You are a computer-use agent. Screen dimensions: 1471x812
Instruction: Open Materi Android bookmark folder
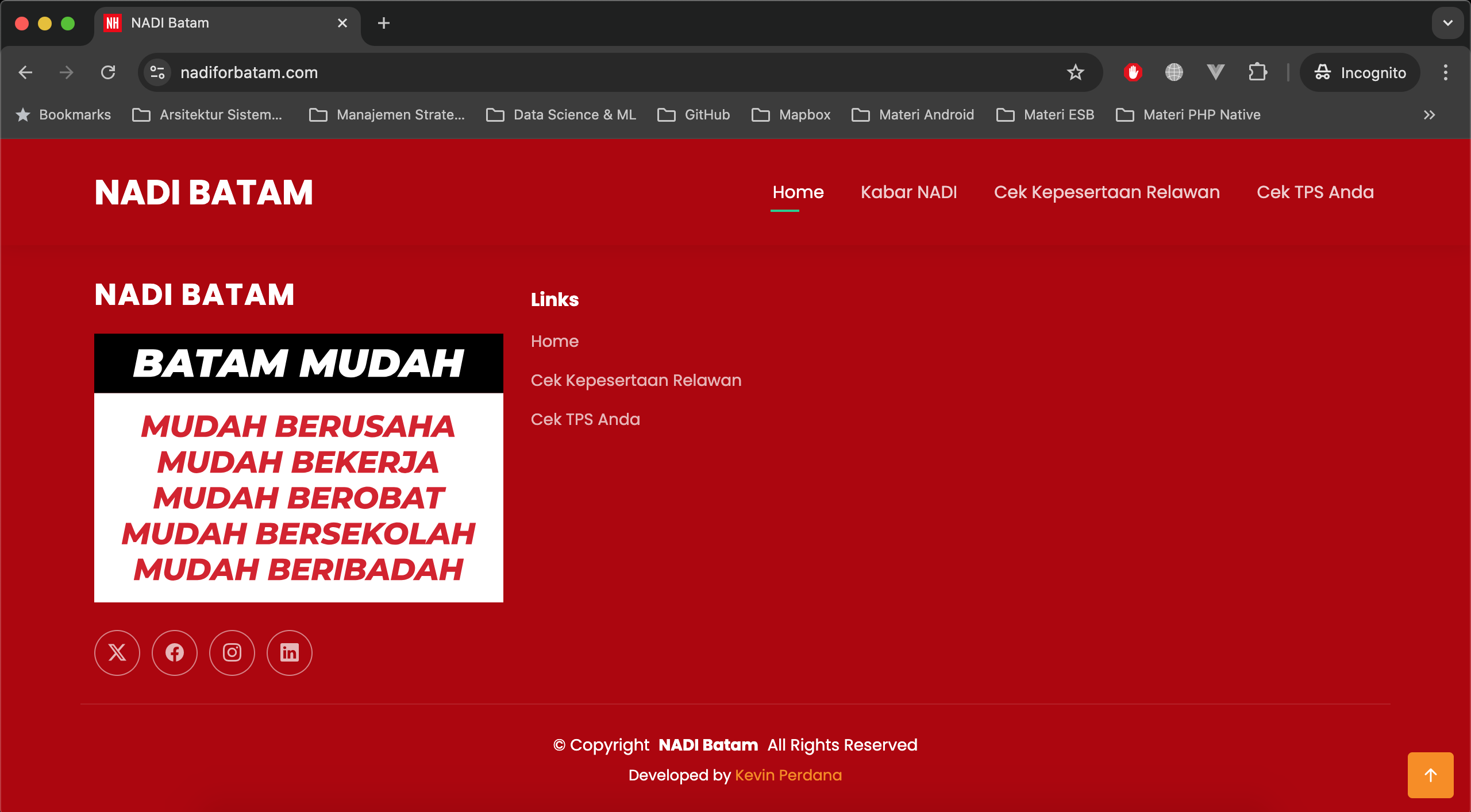pos(913,115)
